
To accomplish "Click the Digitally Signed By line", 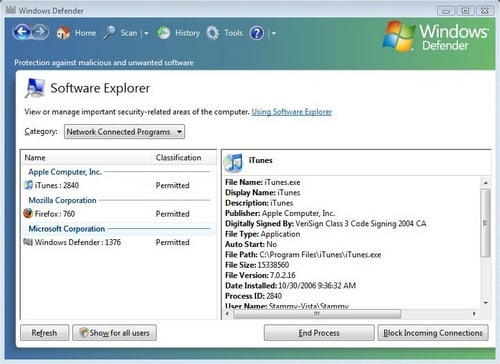I will 326,224.
